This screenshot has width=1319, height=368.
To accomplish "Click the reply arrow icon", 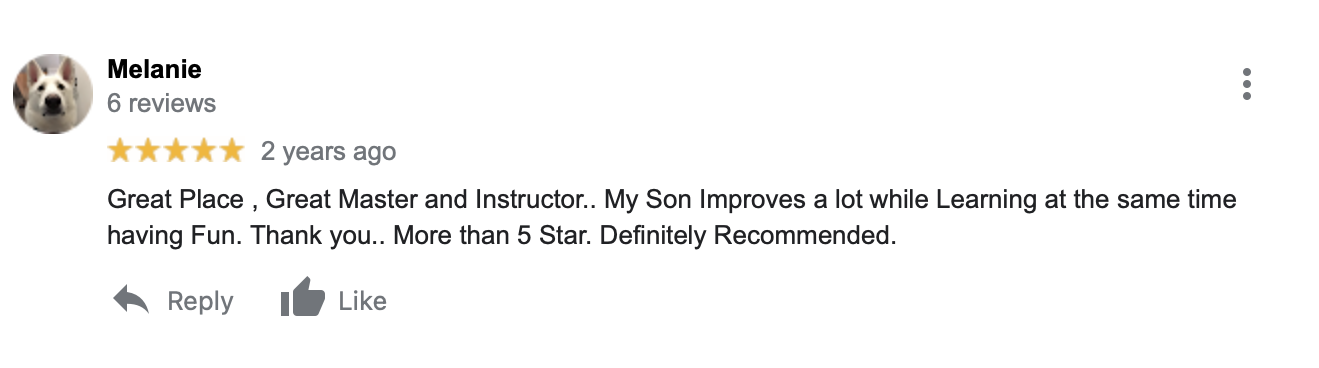I will point(131,300).
